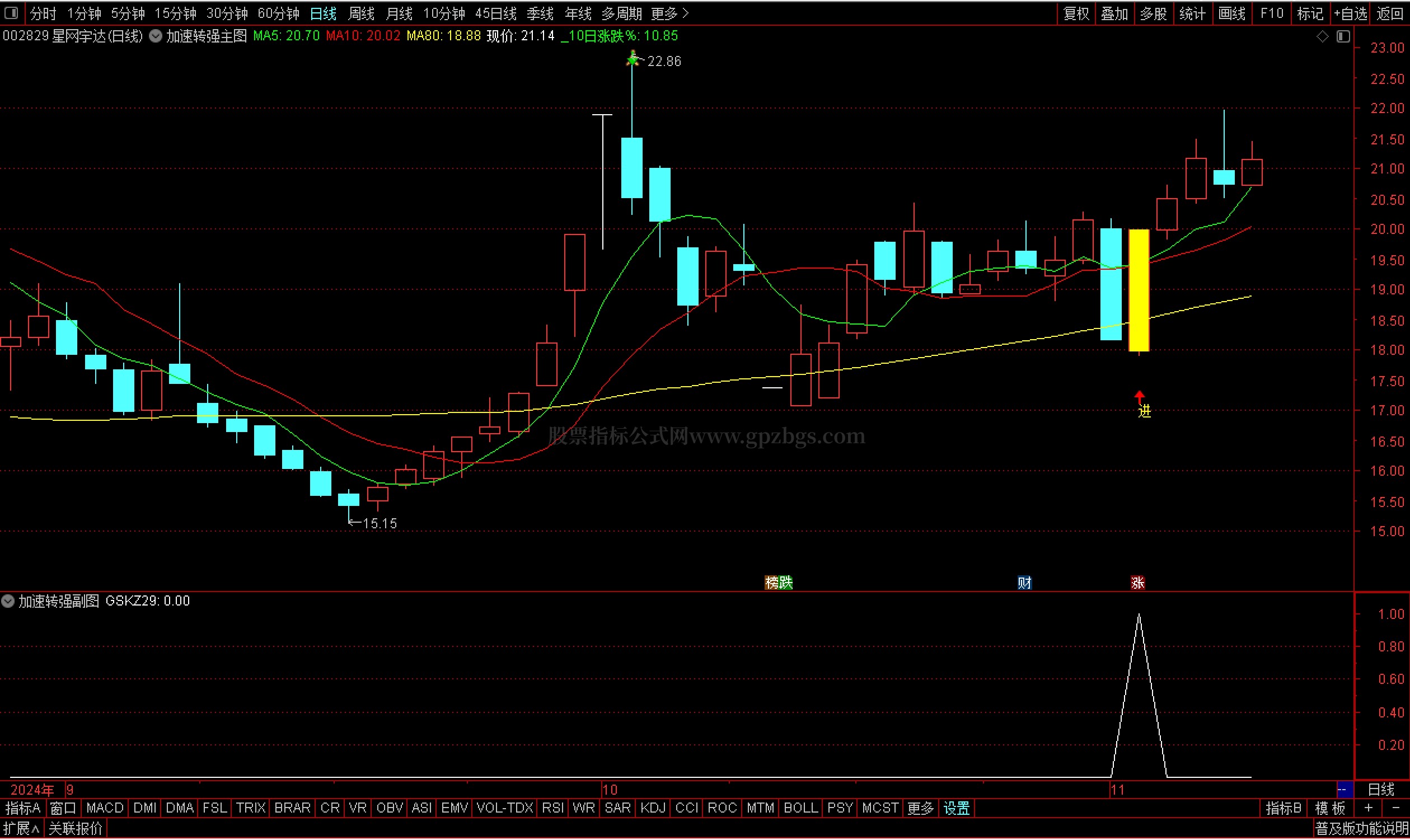Open the 加速转强主图 indicator dropdown circle
The width and height of the screenshot is (1410, 840).
point(155,36)
